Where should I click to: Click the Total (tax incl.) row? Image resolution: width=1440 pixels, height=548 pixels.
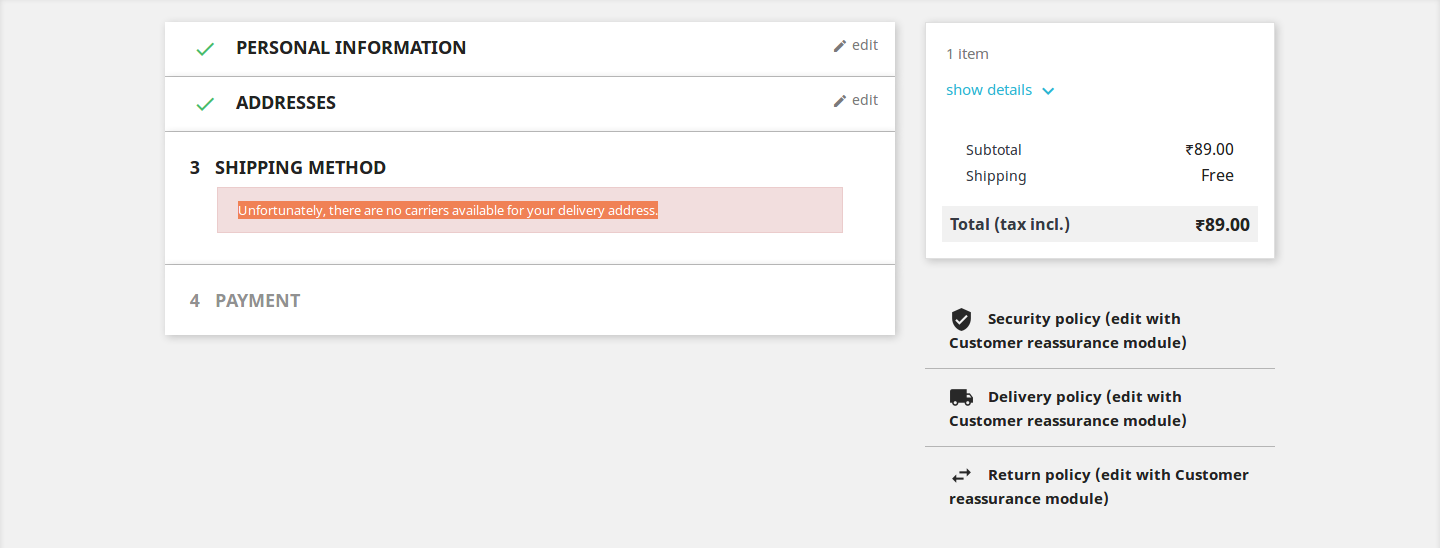click(x=1099, y=224)
